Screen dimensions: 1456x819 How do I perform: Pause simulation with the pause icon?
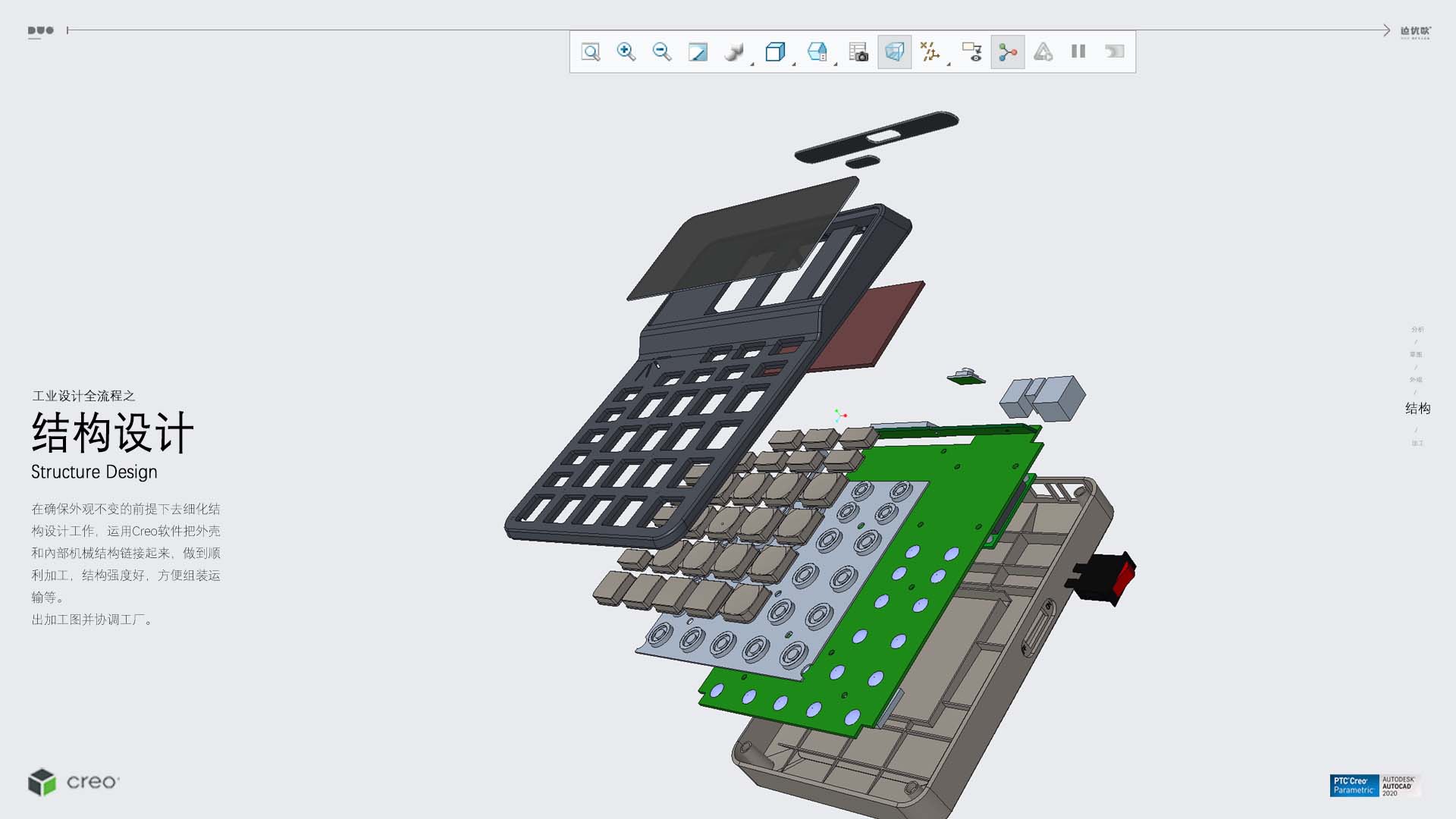tap(1078, 52)
